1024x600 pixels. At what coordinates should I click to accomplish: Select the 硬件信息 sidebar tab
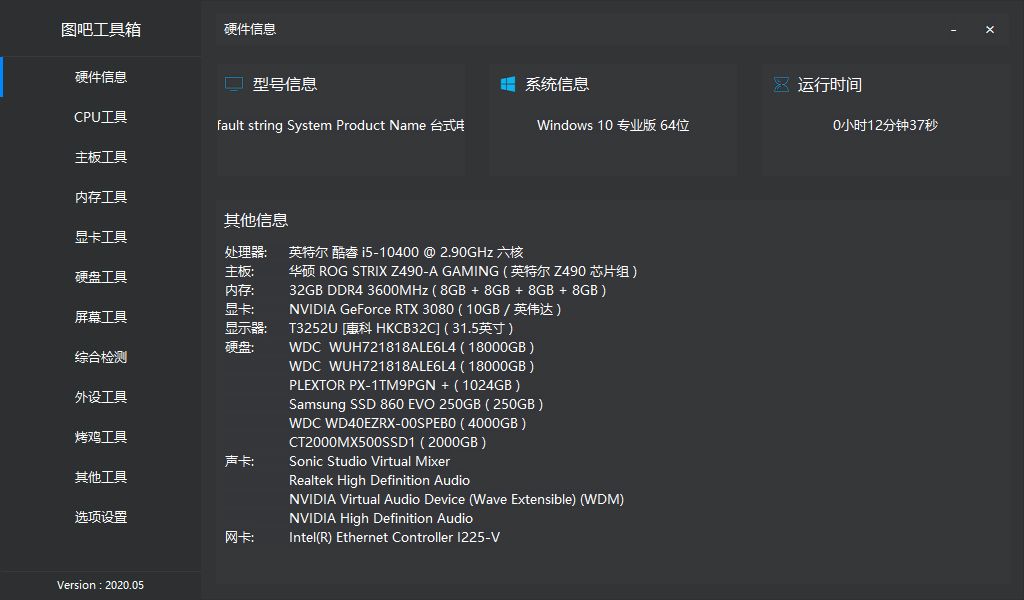(x=101, y=77)
